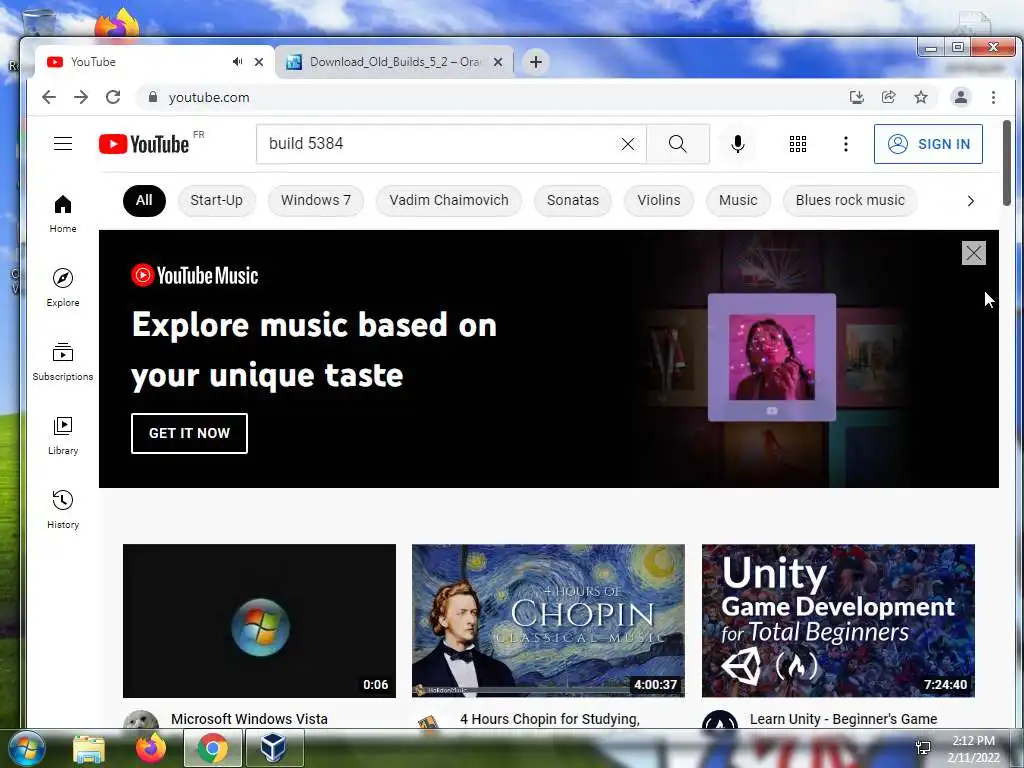Open Chrome profile avatar
Viewport: 1024px width, 768px height.
pos(961,97)
